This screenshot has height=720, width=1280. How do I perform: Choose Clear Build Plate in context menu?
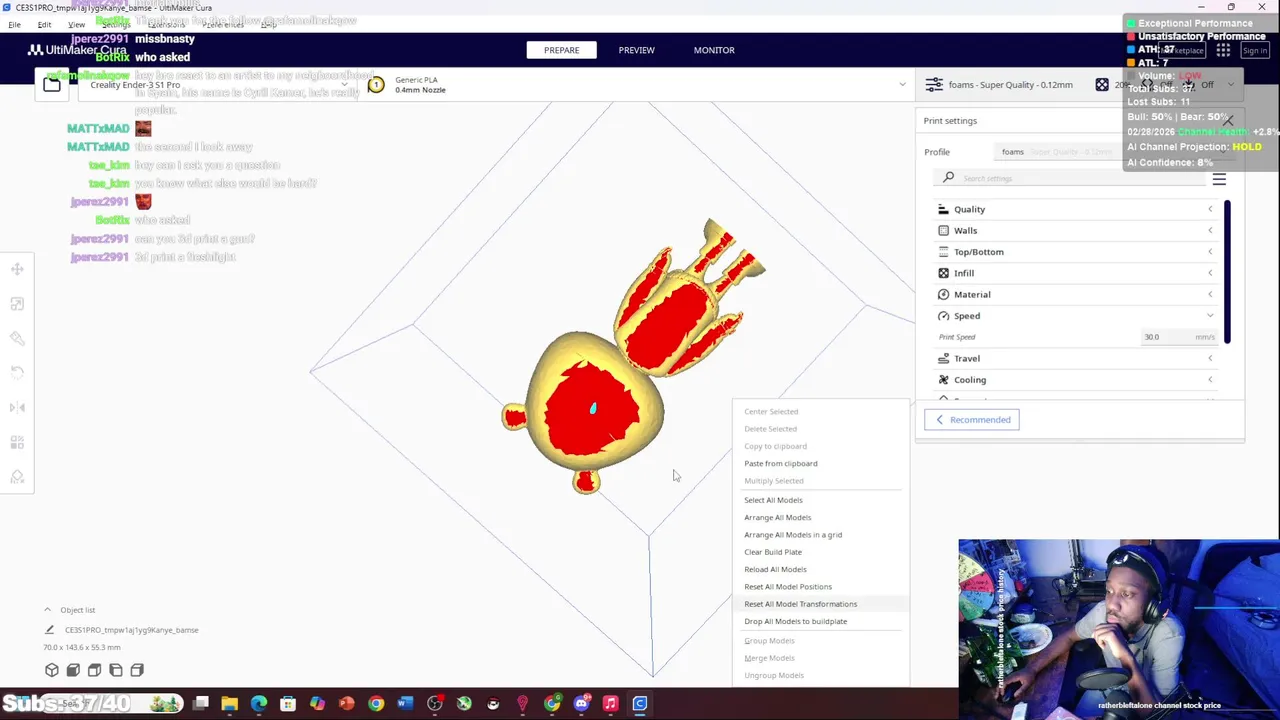point(773,552)
